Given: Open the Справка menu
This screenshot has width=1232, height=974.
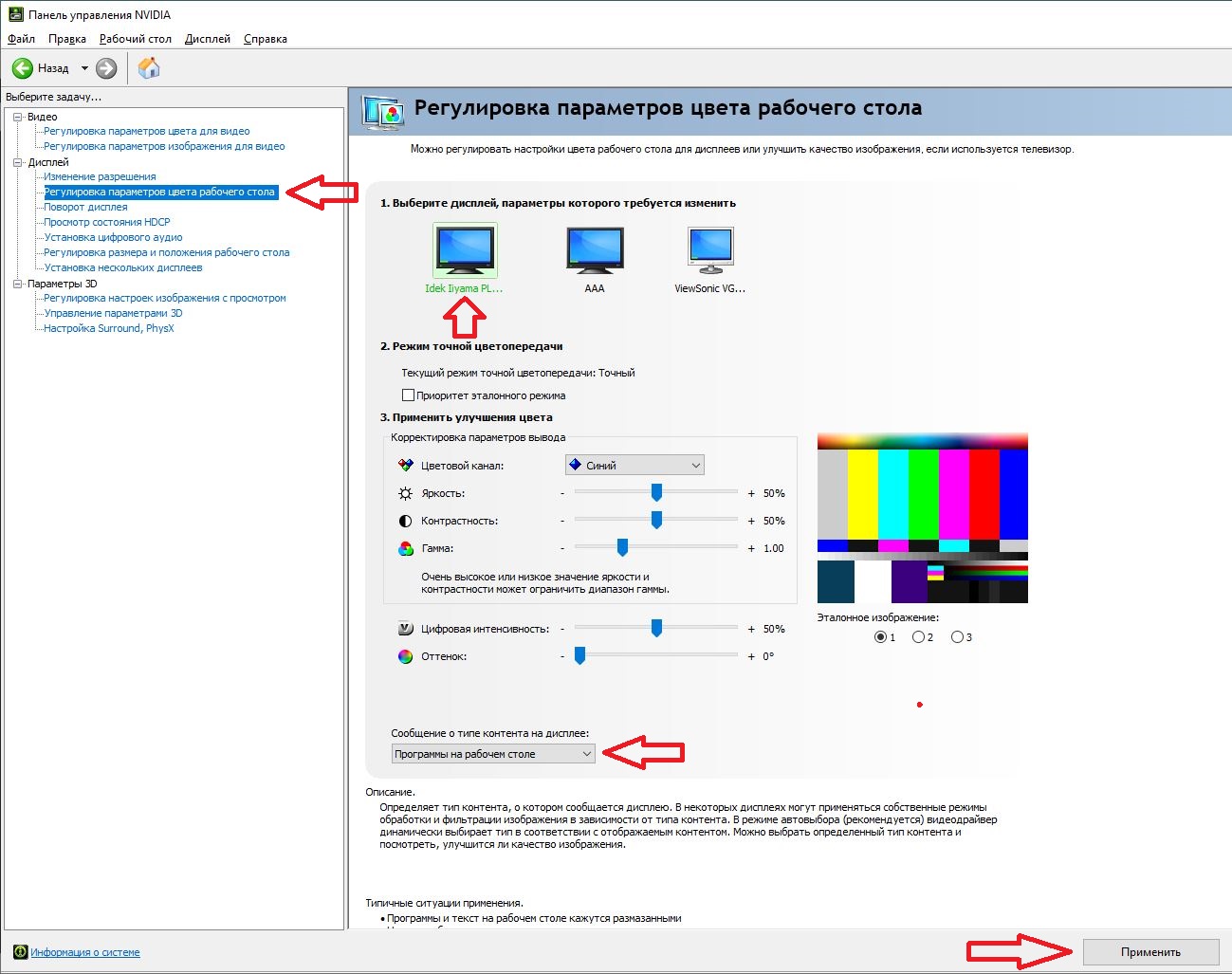Looking at the screenshot, I should [265, 39].
